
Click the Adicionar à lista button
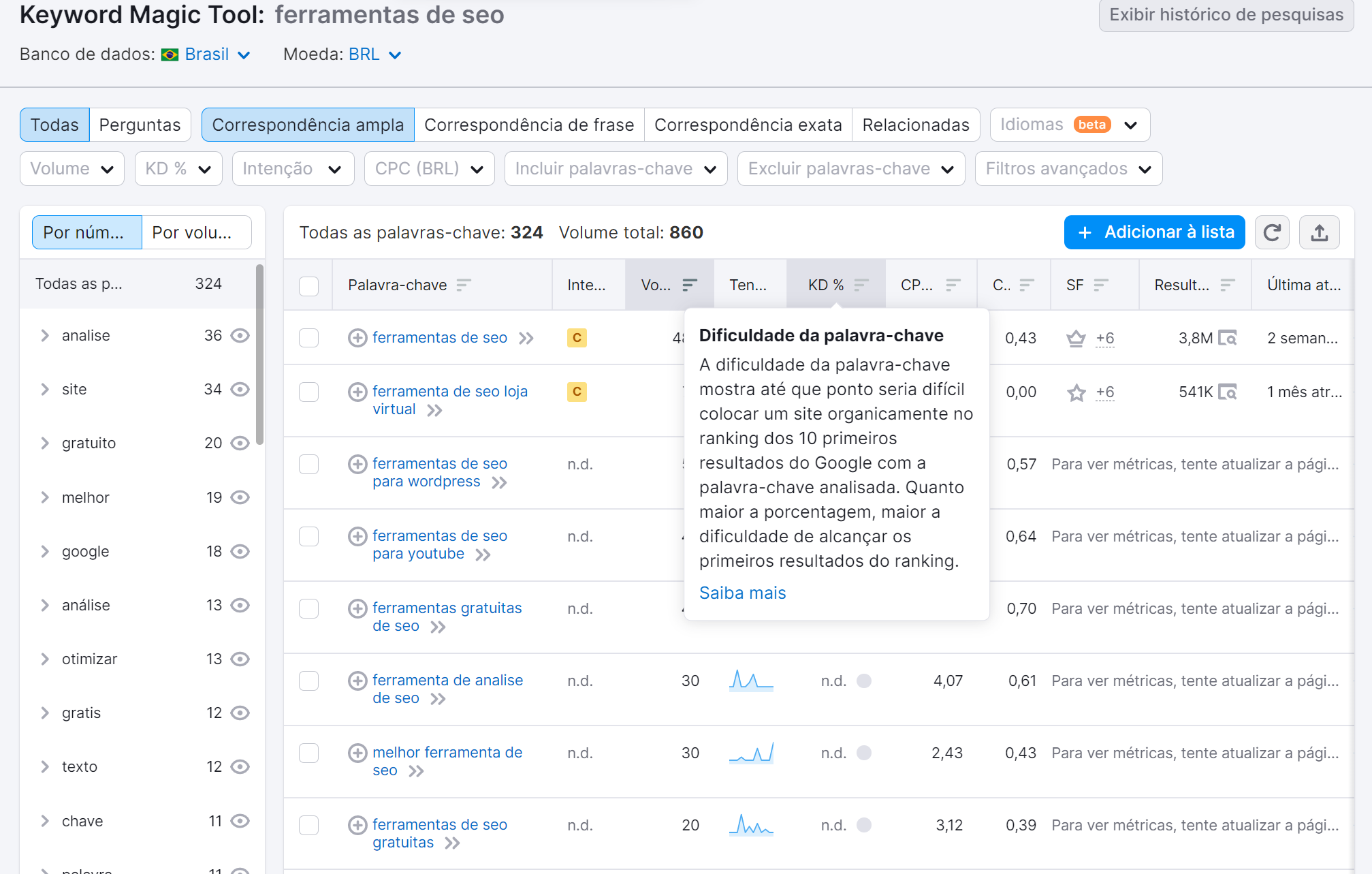pyautogui.click(x=1154, y=232)
